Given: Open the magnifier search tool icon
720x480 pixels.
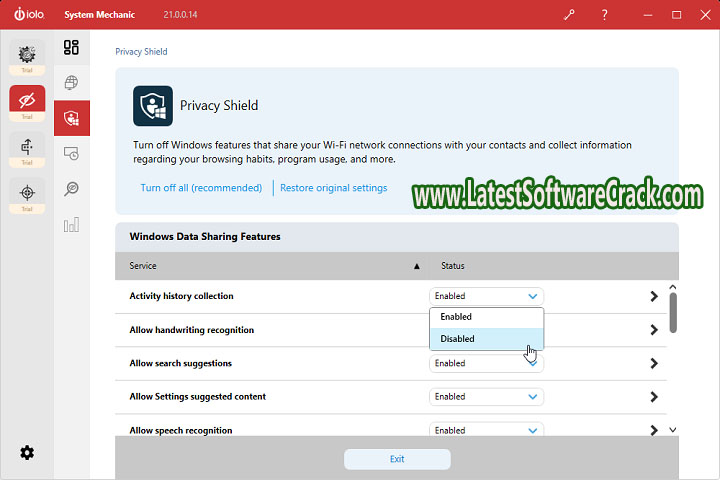Looking at the screenshot, I should (x=71, y=189).
